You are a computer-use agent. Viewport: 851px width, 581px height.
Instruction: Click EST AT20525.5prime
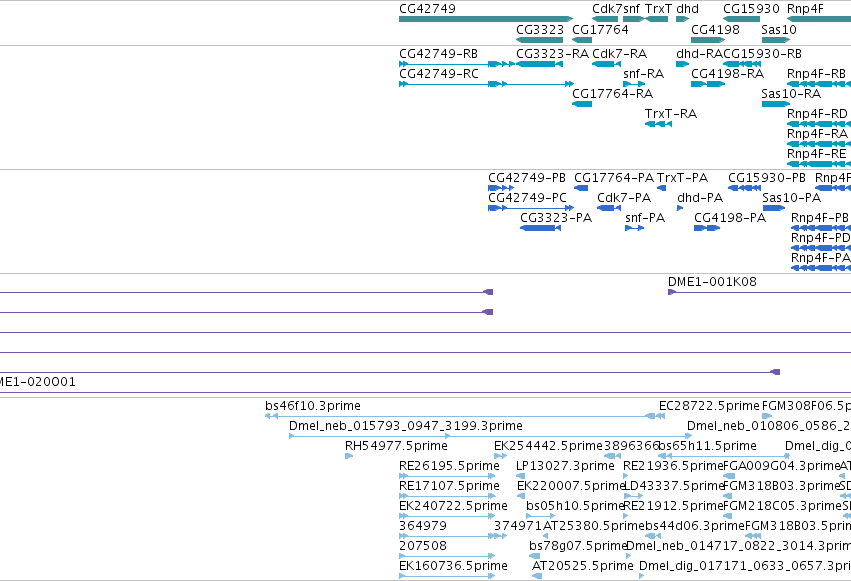coord(582,567)
